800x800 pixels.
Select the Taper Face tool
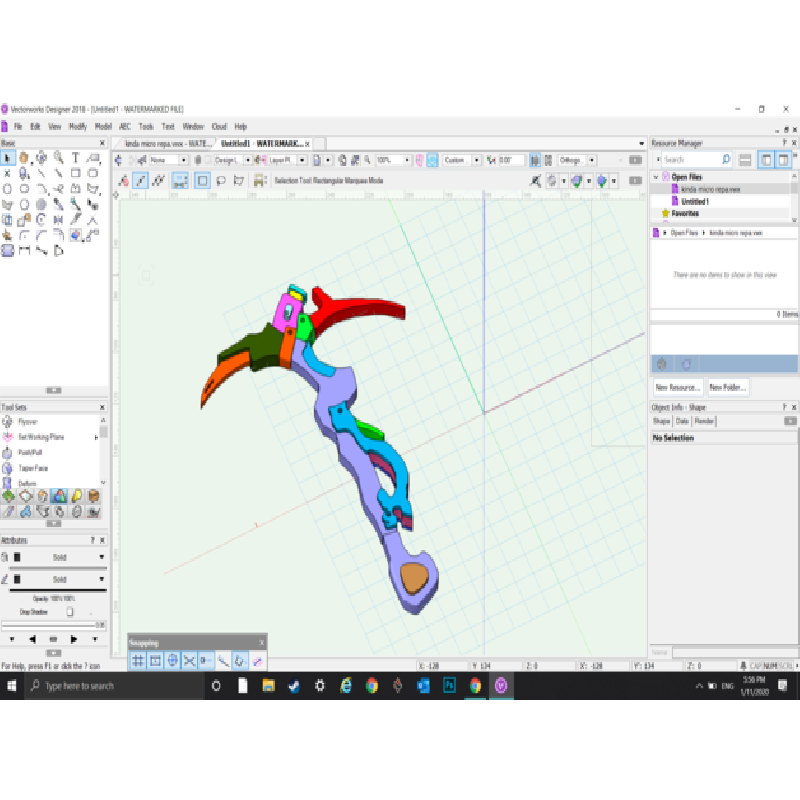[x=32, y=468]
